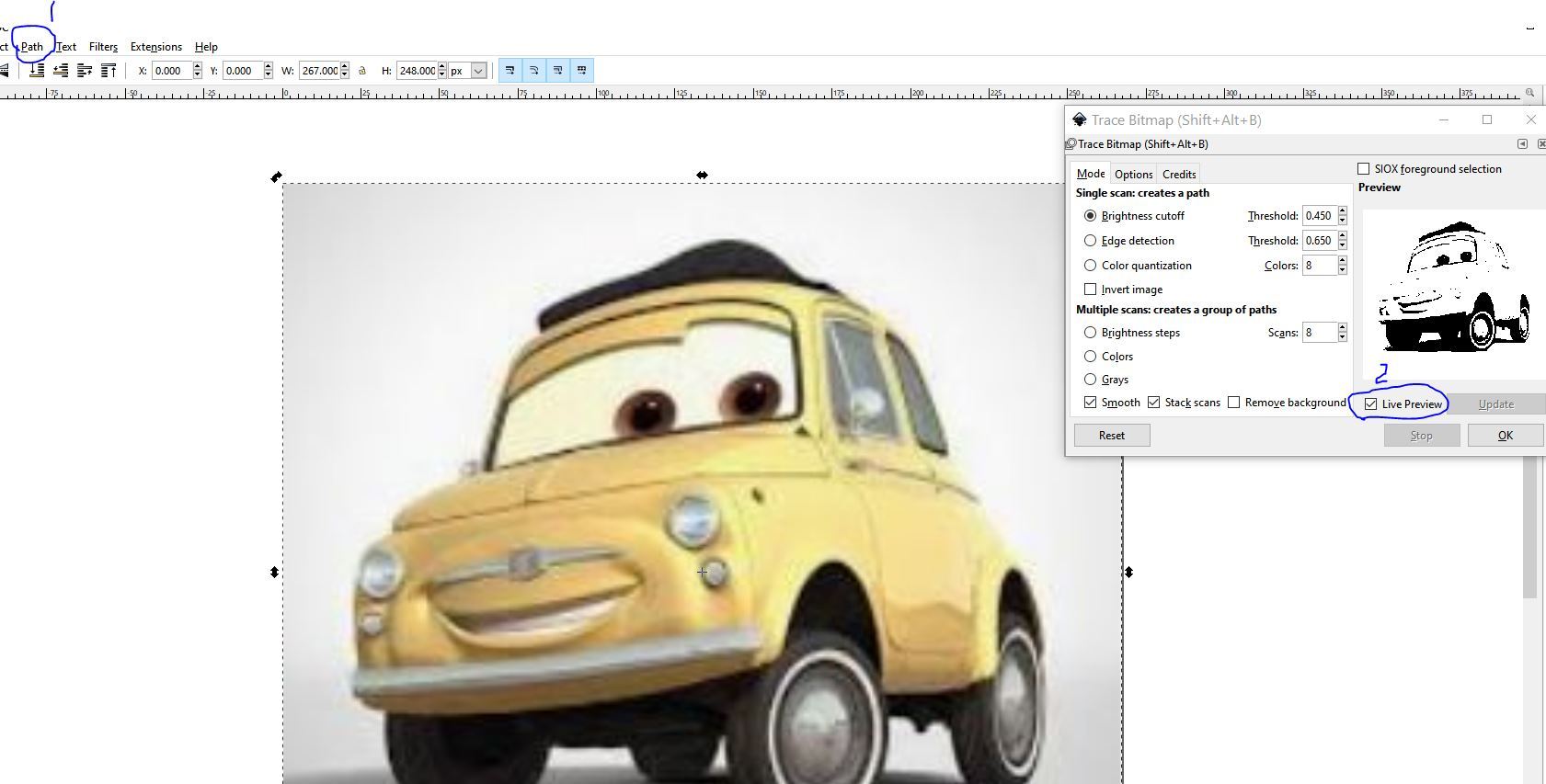Viewport: 1546px width, 784px height.
Task: Toggle scaling stroke width with objects
Action: coord(510,71)
